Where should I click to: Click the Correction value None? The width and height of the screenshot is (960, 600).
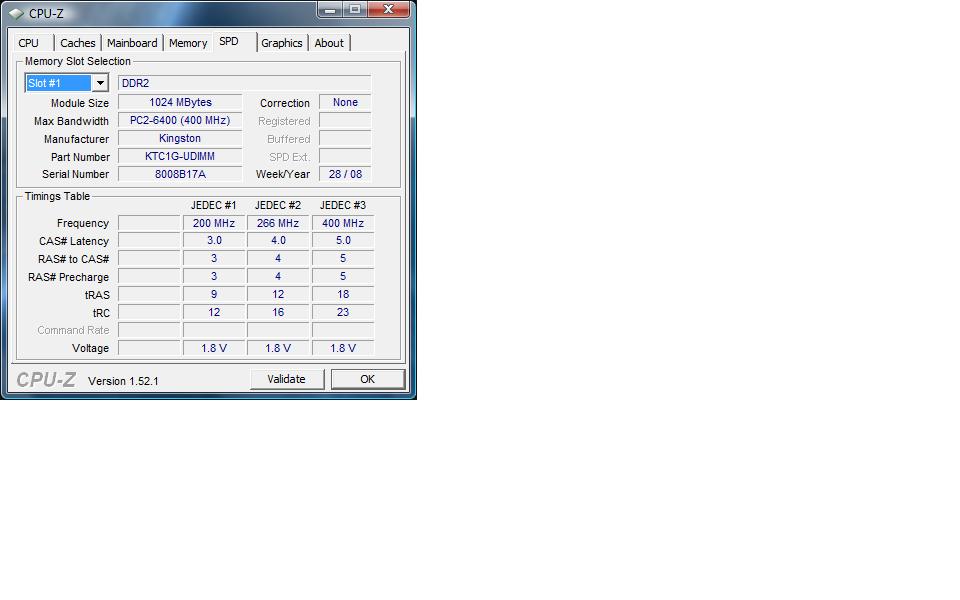tap(345, 102)
